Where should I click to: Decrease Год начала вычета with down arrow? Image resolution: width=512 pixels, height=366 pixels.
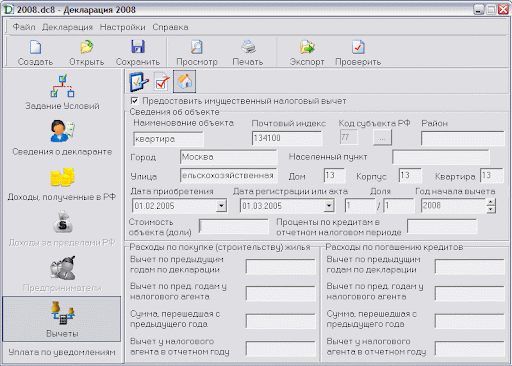pyautogui.click(x=491, y=209)
